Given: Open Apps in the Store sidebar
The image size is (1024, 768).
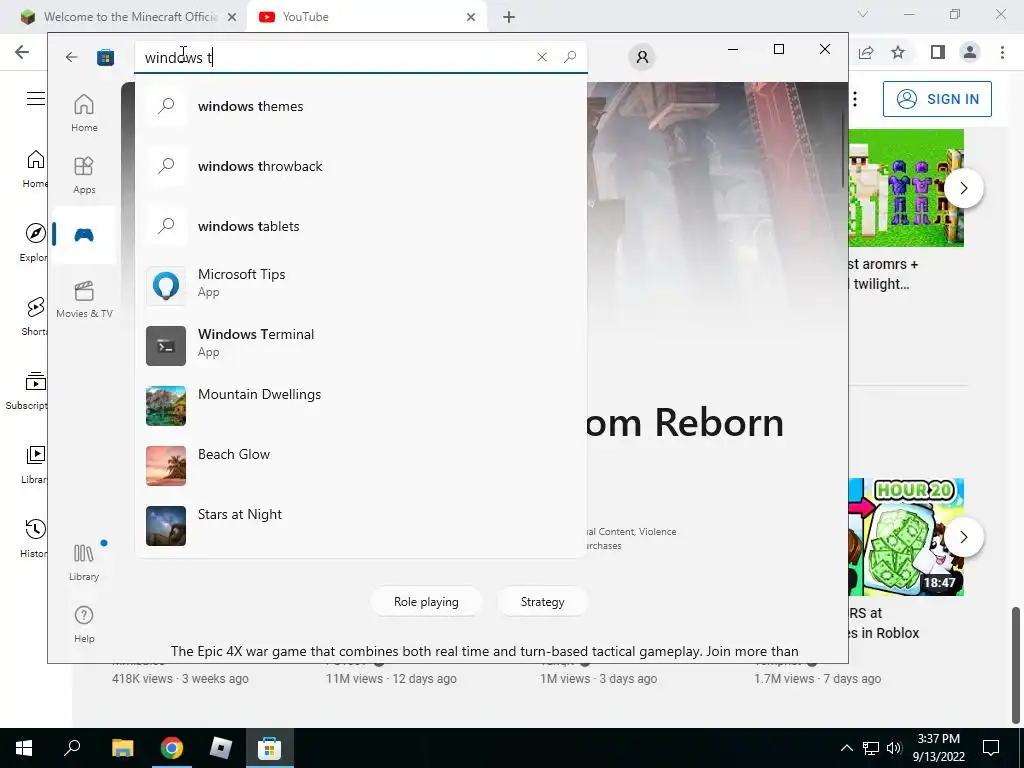Looking at the screenshot, I should 84,175.
